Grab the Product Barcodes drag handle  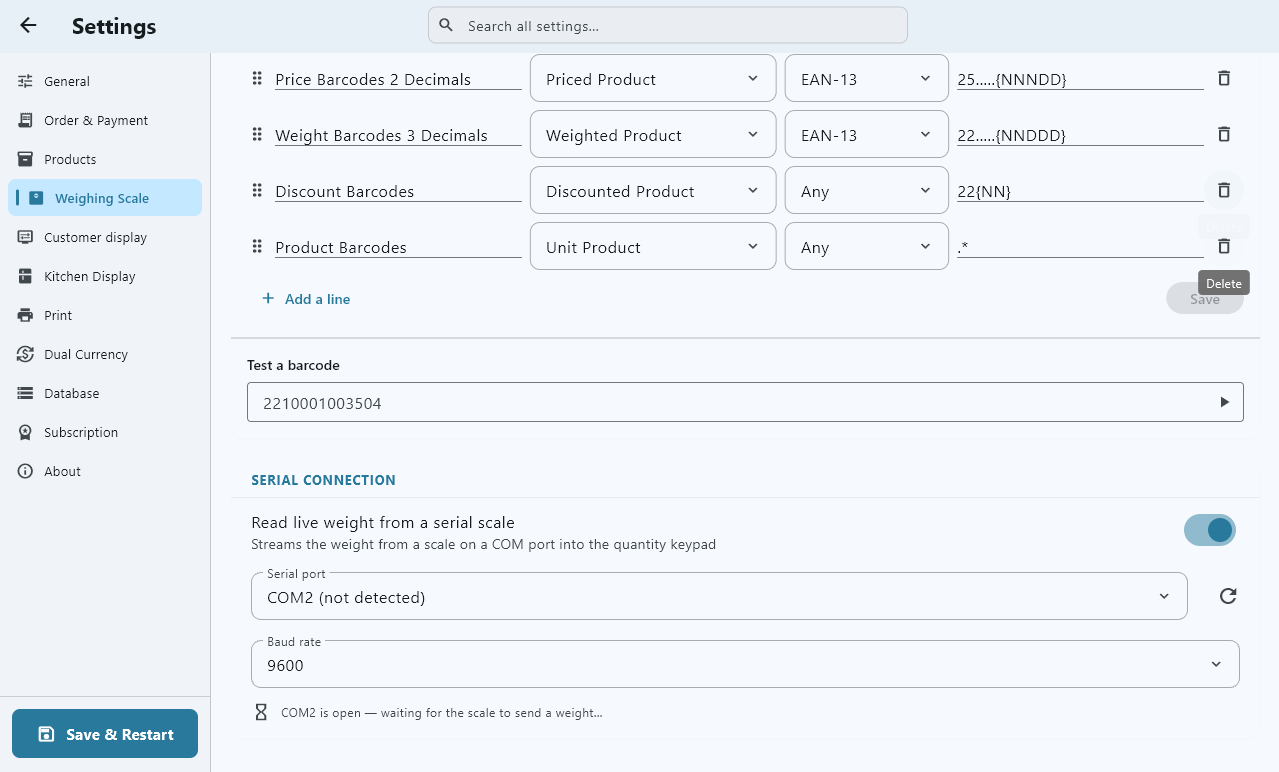(x=257, y=246)
